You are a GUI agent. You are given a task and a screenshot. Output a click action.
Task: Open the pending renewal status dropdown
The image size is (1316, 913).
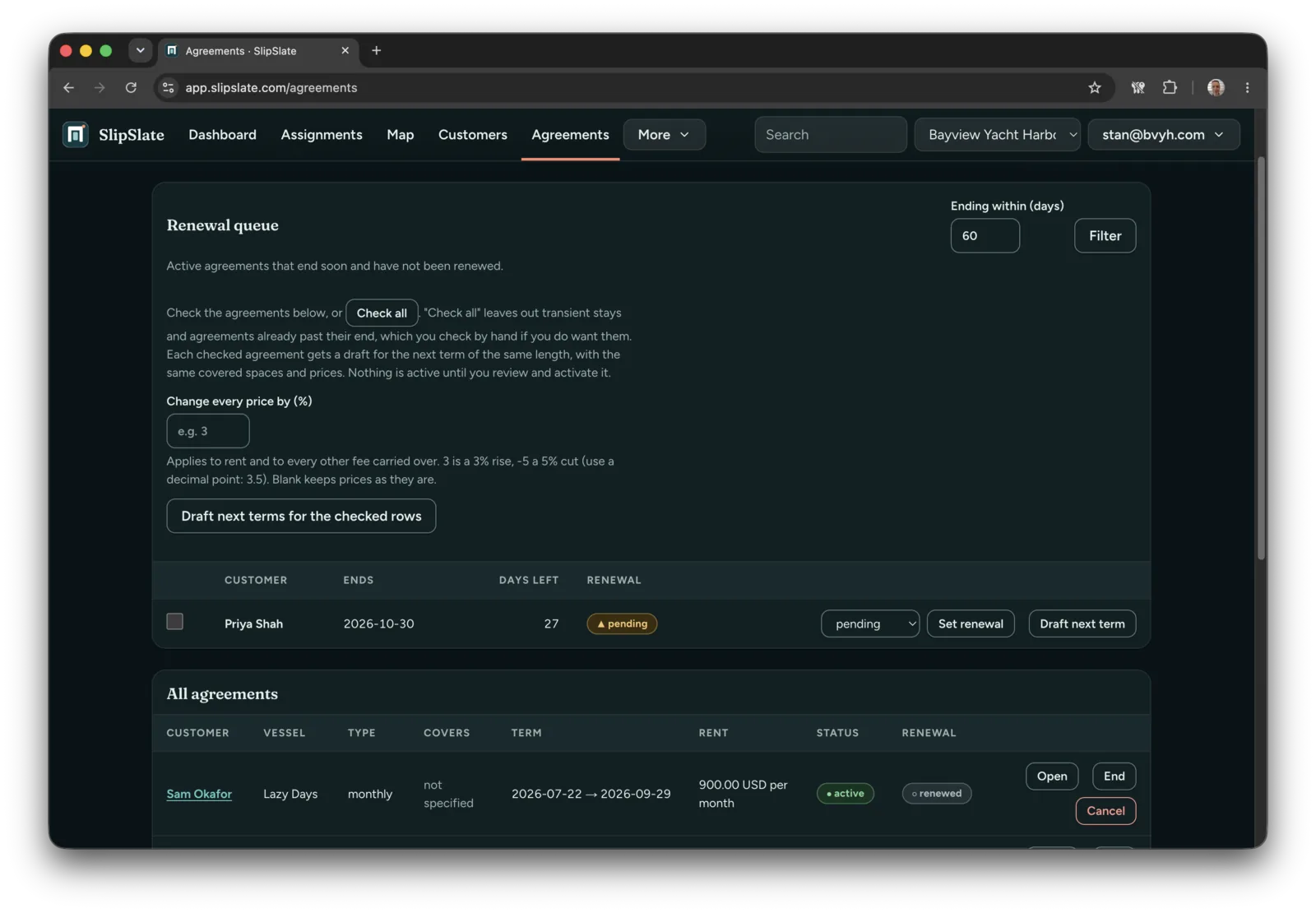coord(869,623)
